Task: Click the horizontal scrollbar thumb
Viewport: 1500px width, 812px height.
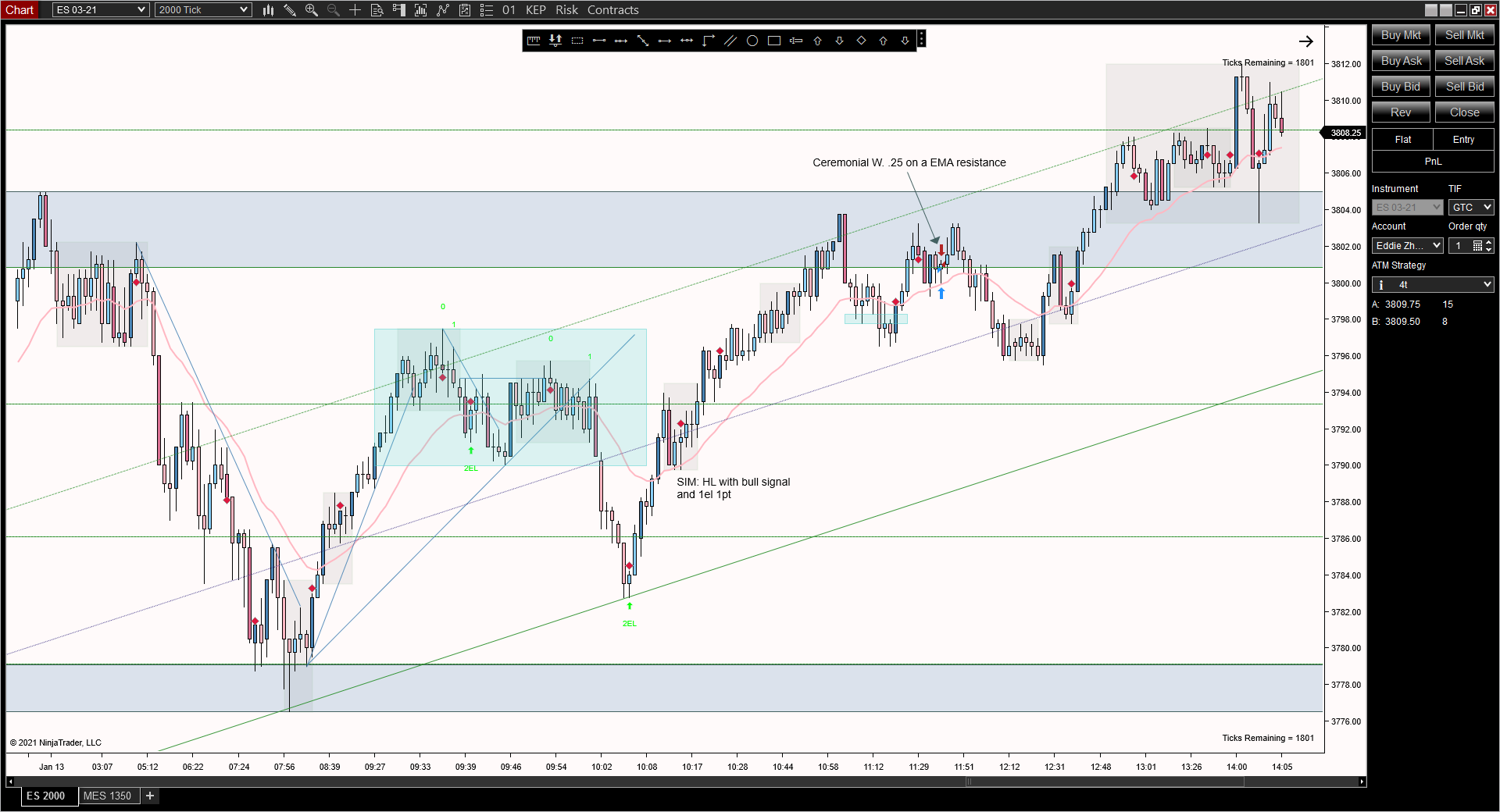Action: pos(1105,782)
